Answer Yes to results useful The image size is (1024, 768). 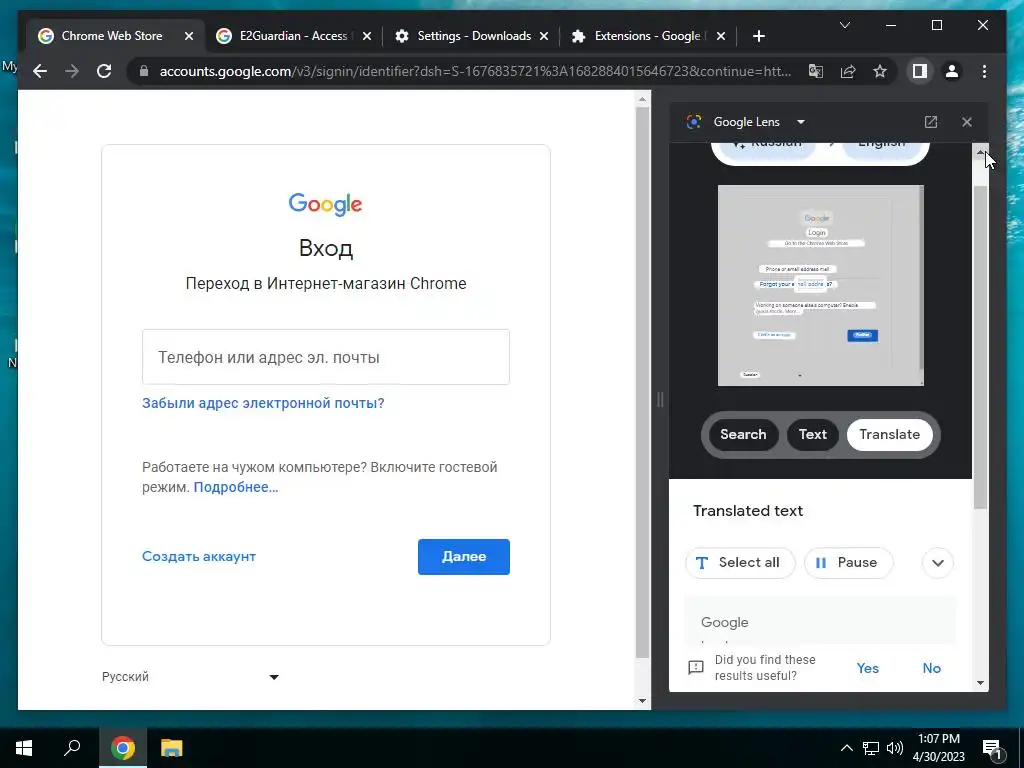867,668
